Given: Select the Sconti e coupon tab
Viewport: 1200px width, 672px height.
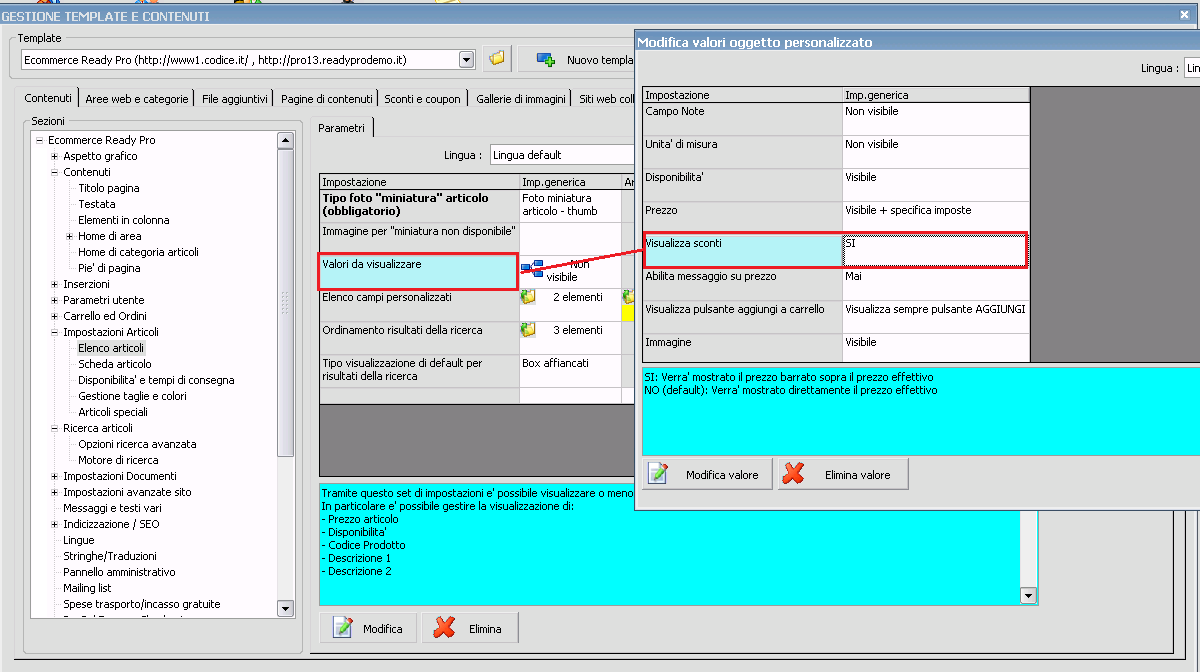Looking at the screenshot, I should tap(423, 99).
